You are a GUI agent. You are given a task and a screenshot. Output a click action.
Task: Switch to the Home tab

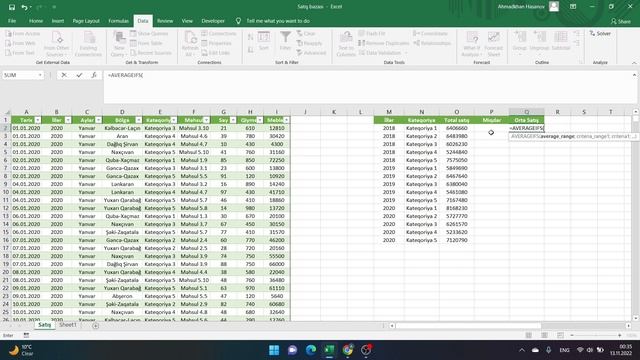[x=36, y=21]
